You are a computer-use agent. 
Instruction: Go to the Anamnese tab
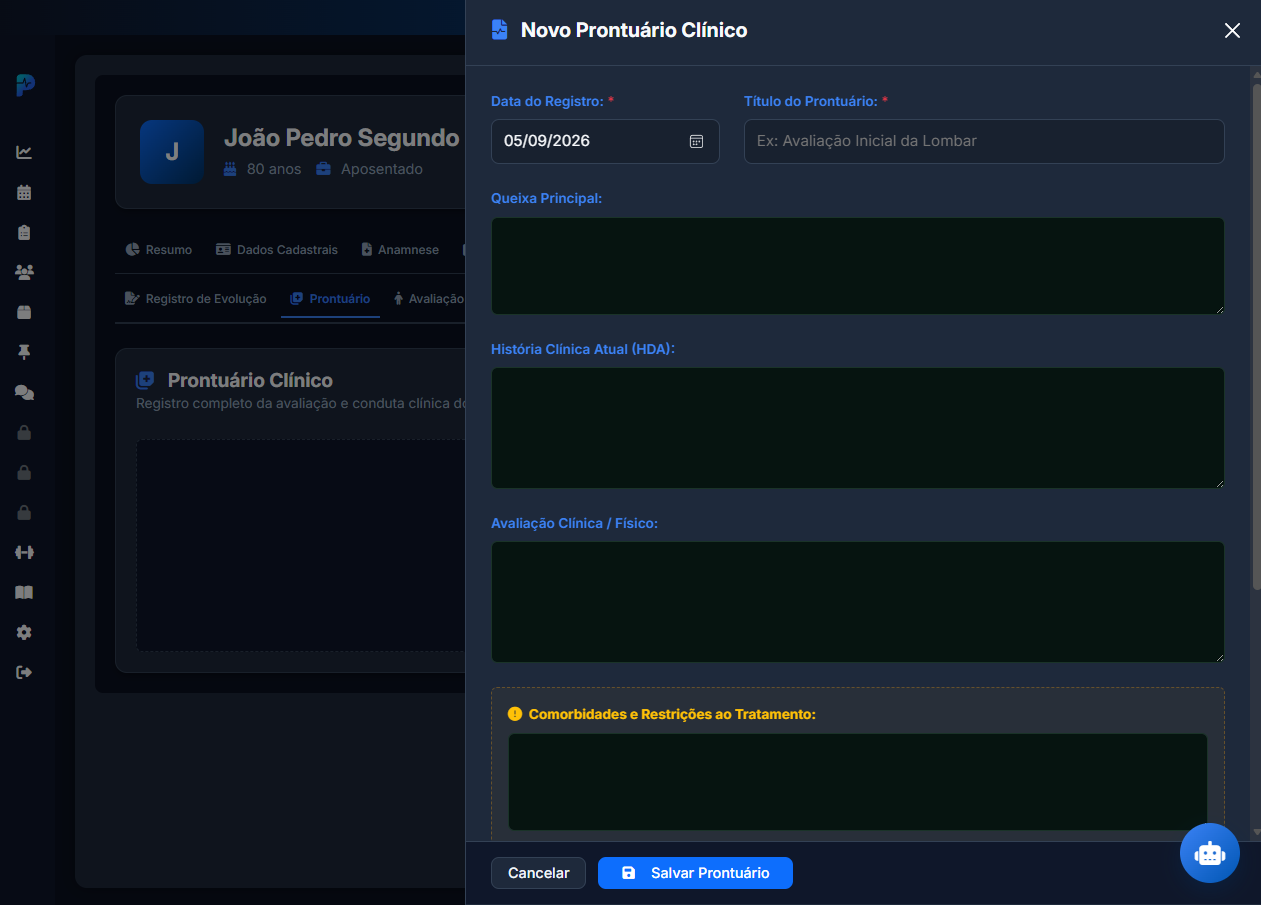[400, 250]
